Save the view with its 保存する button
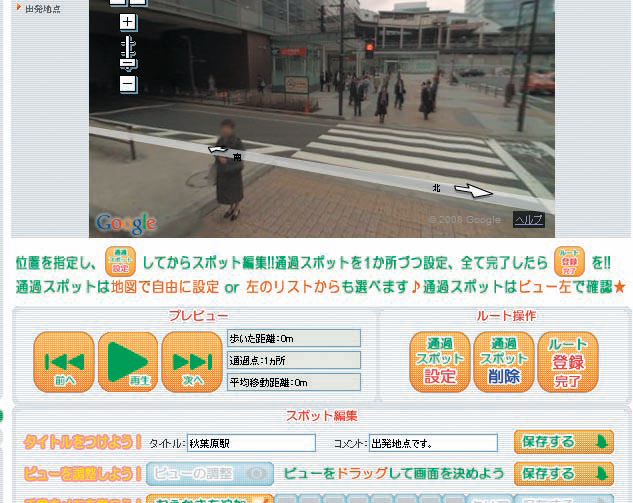The height and width of the screenshot is (503, 633). point(564,474)
